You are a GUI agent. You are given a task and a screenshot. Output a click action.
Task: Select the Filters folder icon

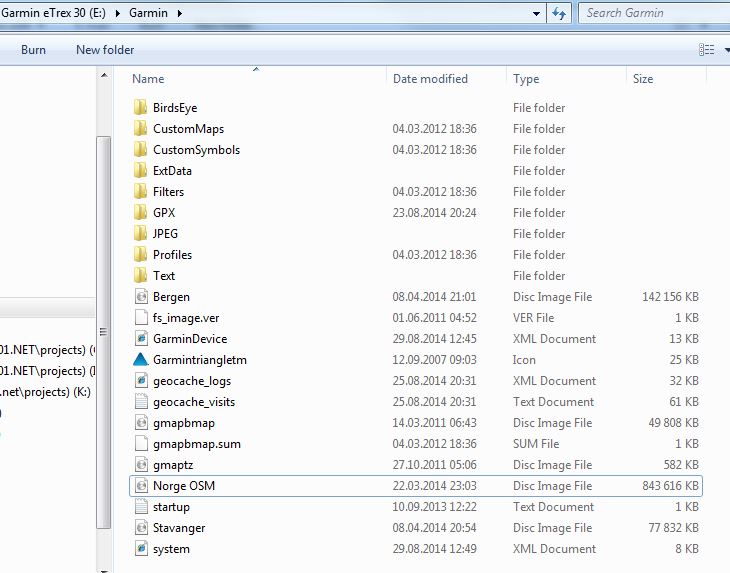pyautogui.click(x=140, y=191)
